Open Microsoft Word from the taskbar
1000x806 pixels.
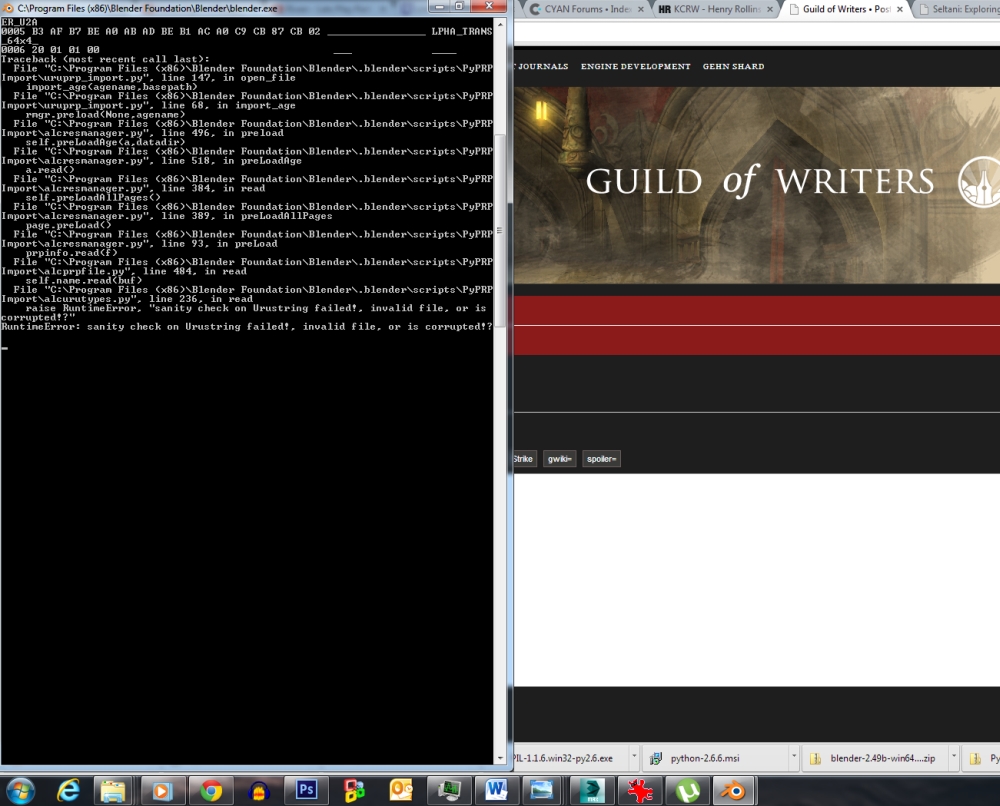[x=496, y=791]
